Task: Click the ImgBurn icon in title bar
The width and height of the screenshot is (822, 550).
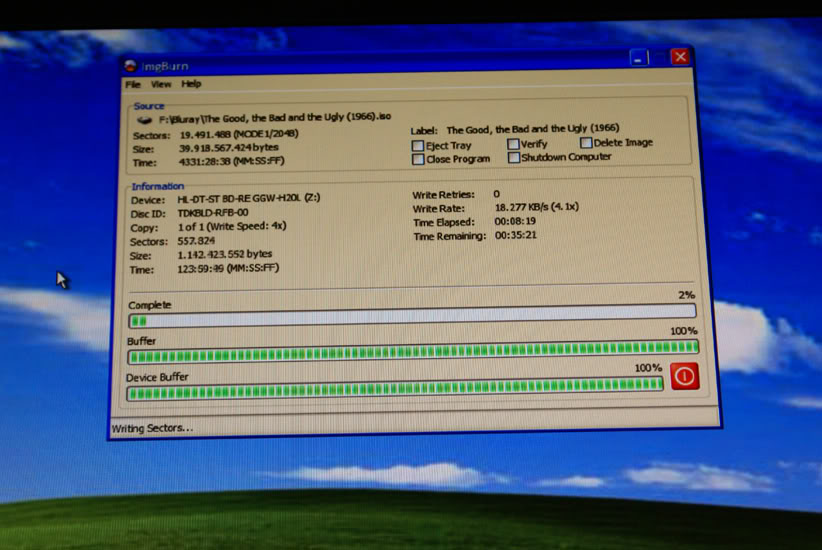Action: click(x=130, y=67)
